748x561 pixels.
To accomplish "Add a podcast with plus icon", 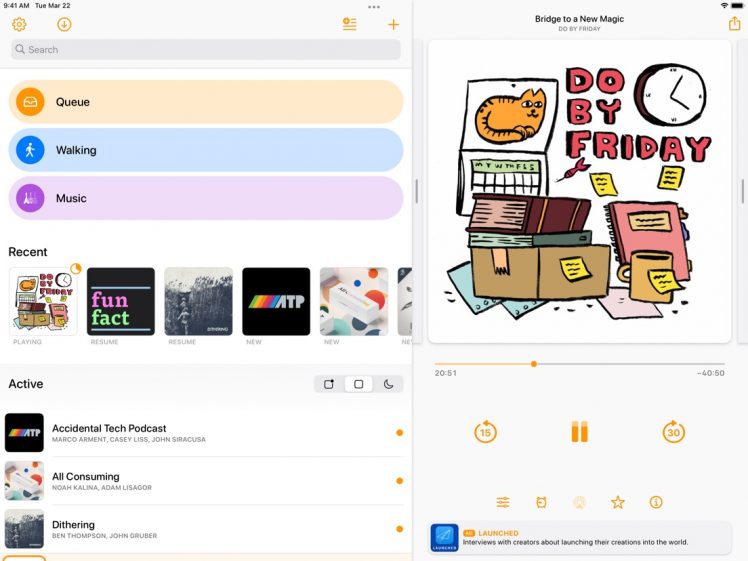I will click(393, 25).
